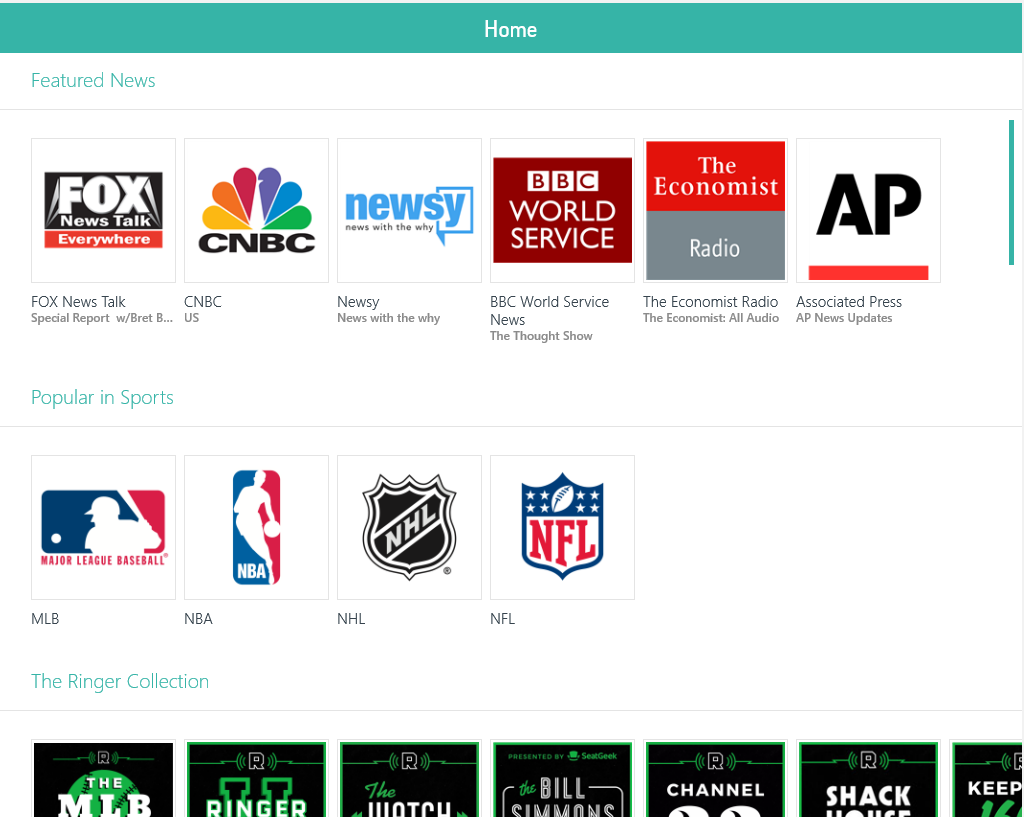
Task: Select the Newsy logo tile
Action: coord(409,210)
